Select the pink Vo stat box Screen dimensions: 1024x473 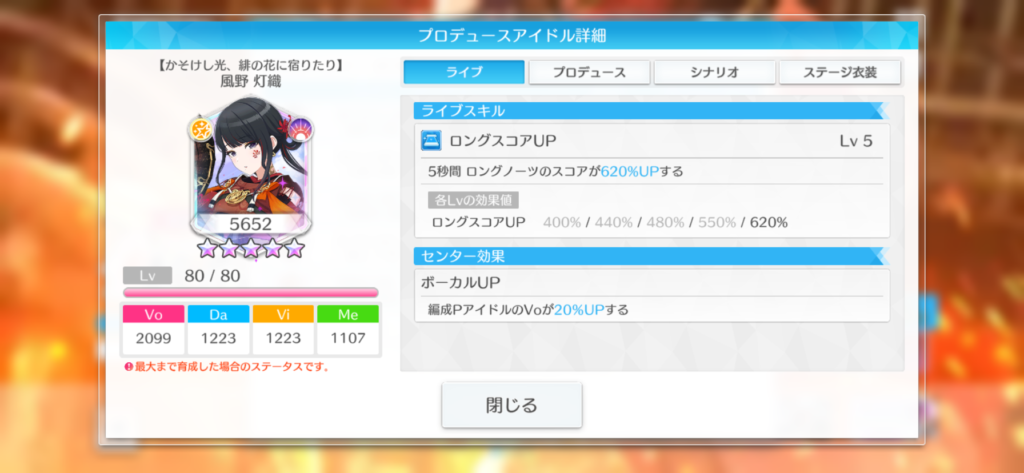coord(153,330)
